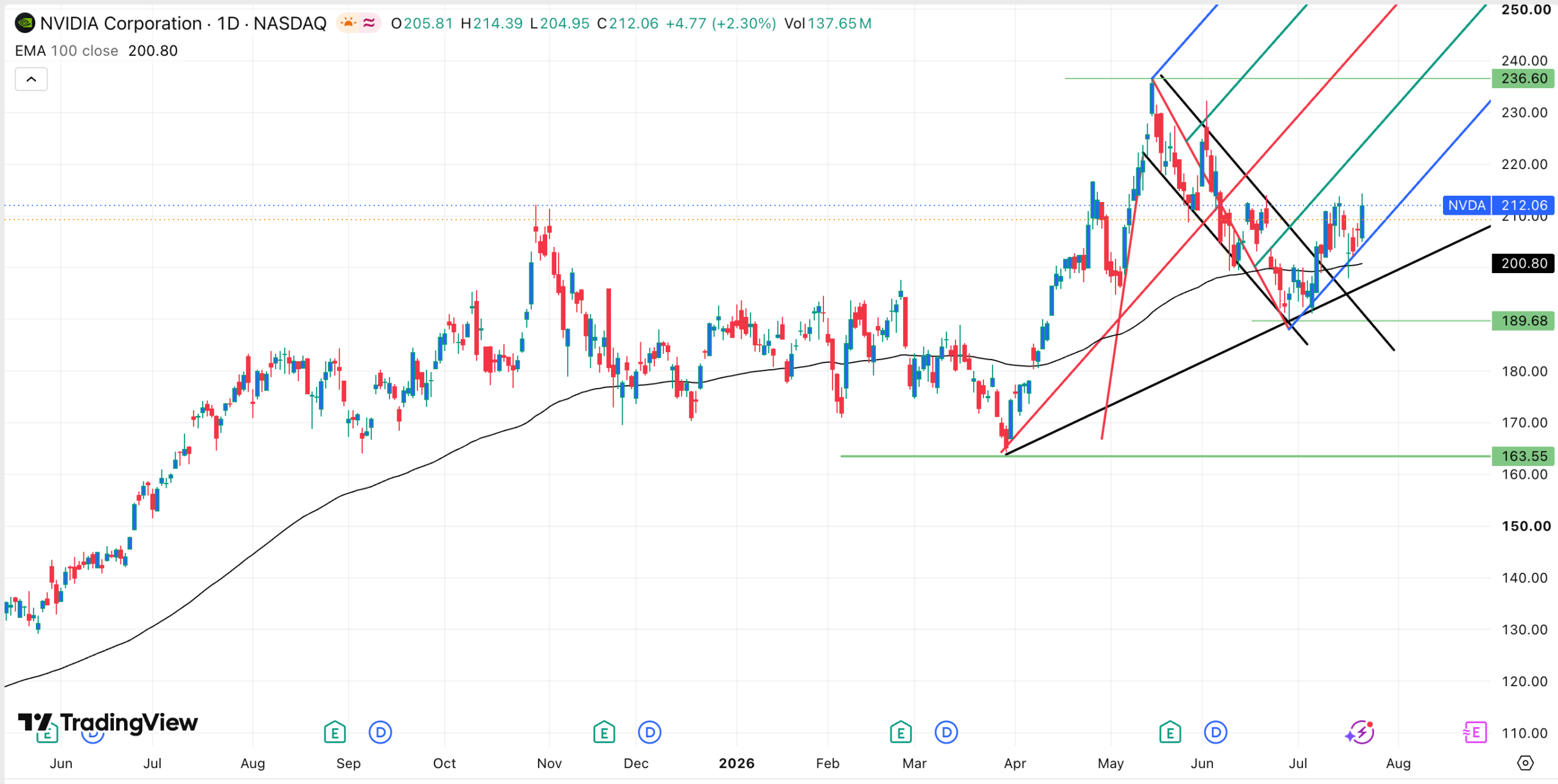Viewport: 1558px width, 784px height.
Task: Open chart settings hexagon icon
Action: coord(1525,763)
